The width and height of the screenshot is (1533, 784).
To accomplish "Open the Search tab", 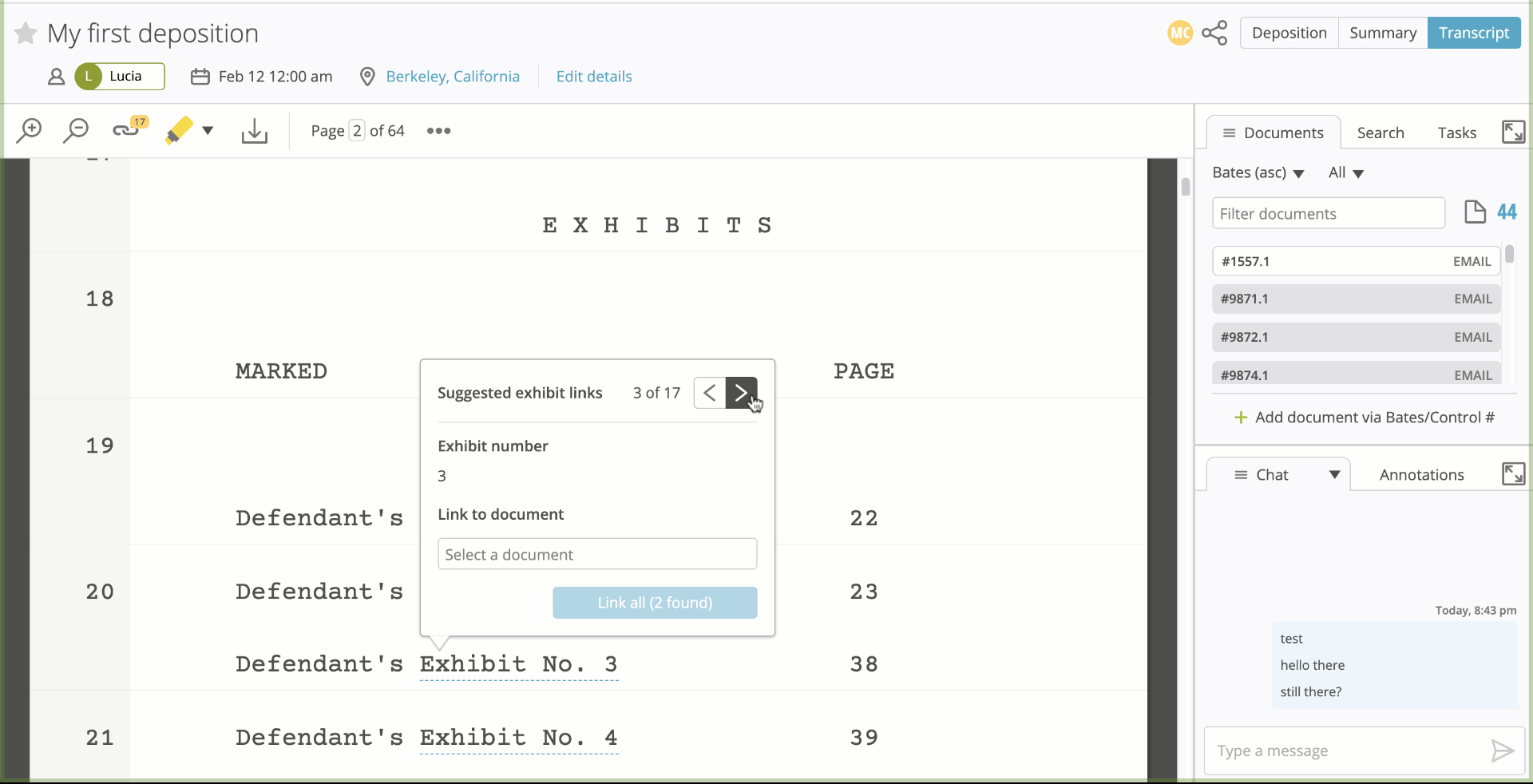I will [1380, 133].
